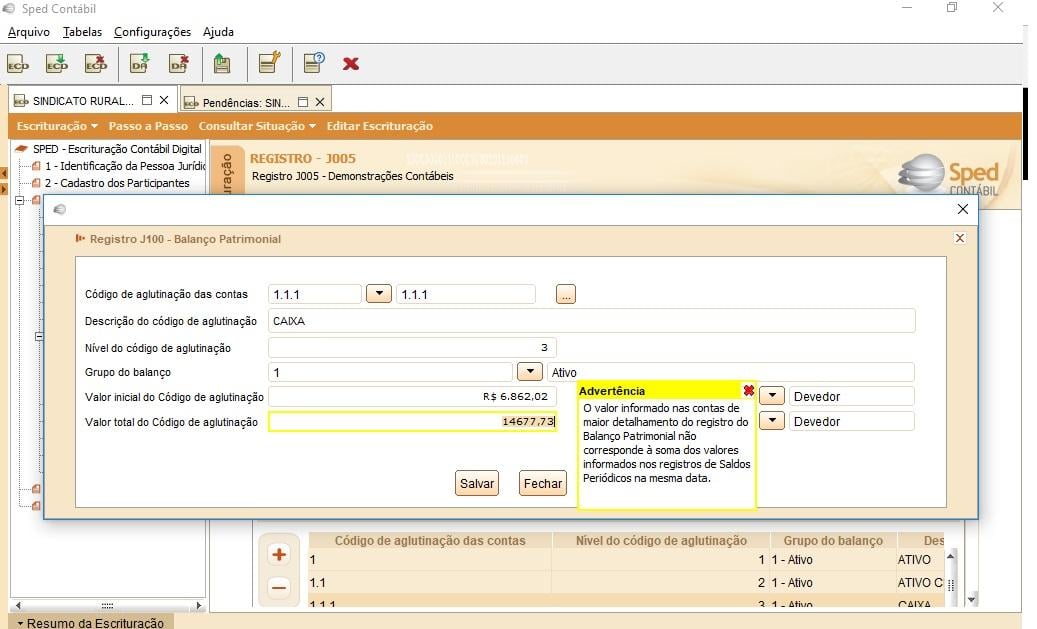The image size is (1037, 629).
Task: Click the import ECD icon with green arrow
Action: click(x=57, y=64)
